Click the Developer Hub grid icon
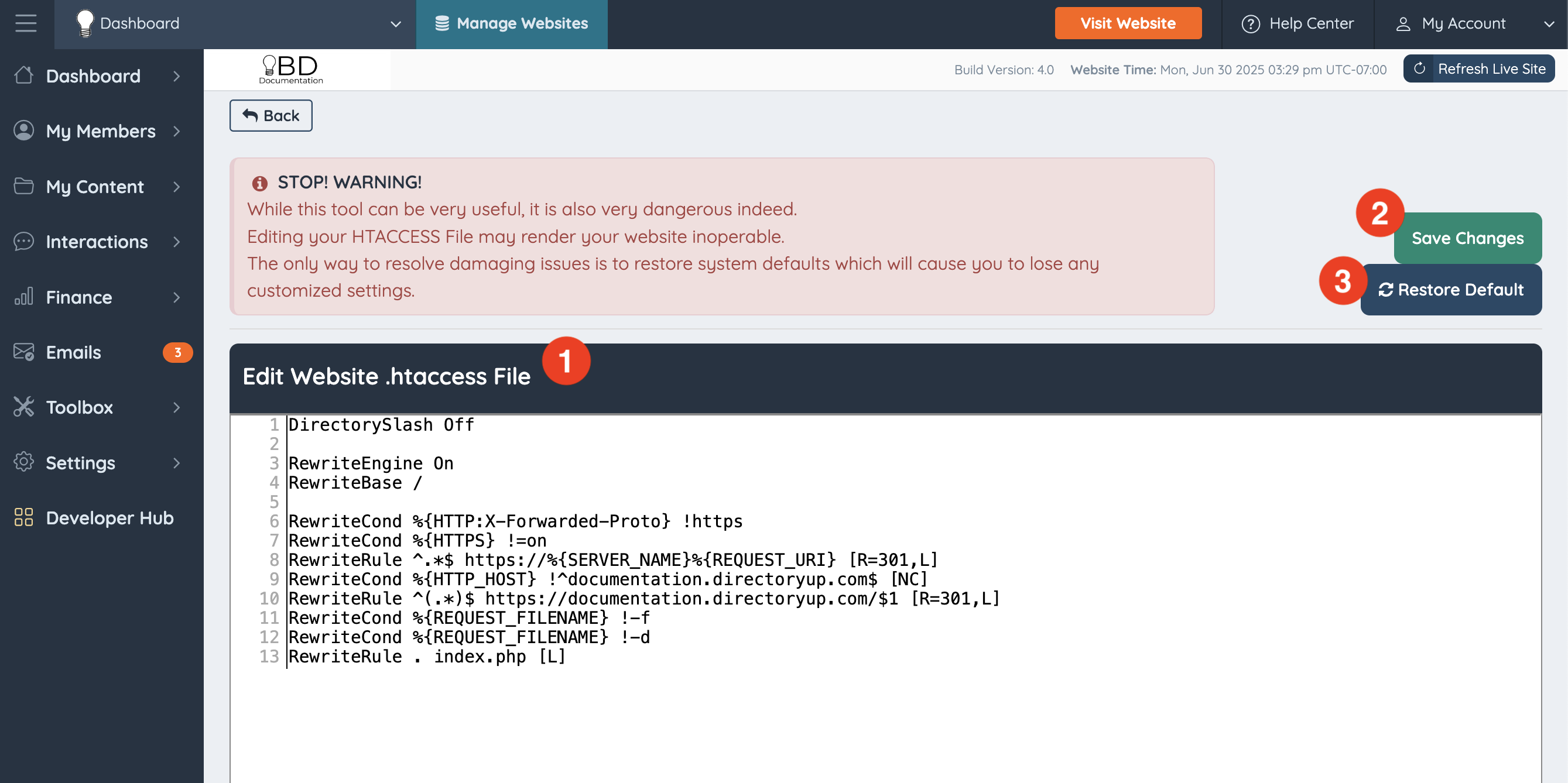This screenshot has width=1568, height=783. point(24,518)
